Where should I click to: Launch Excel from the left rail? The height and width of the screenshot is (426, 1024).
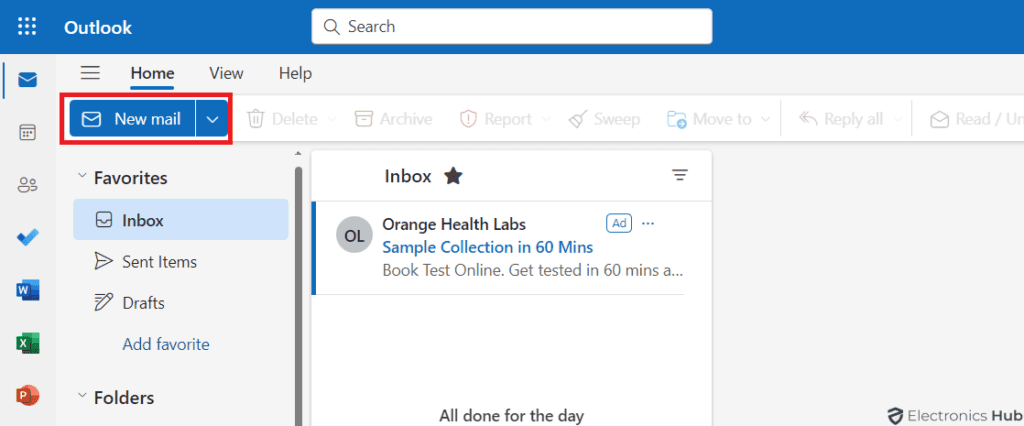pos(28,343)
